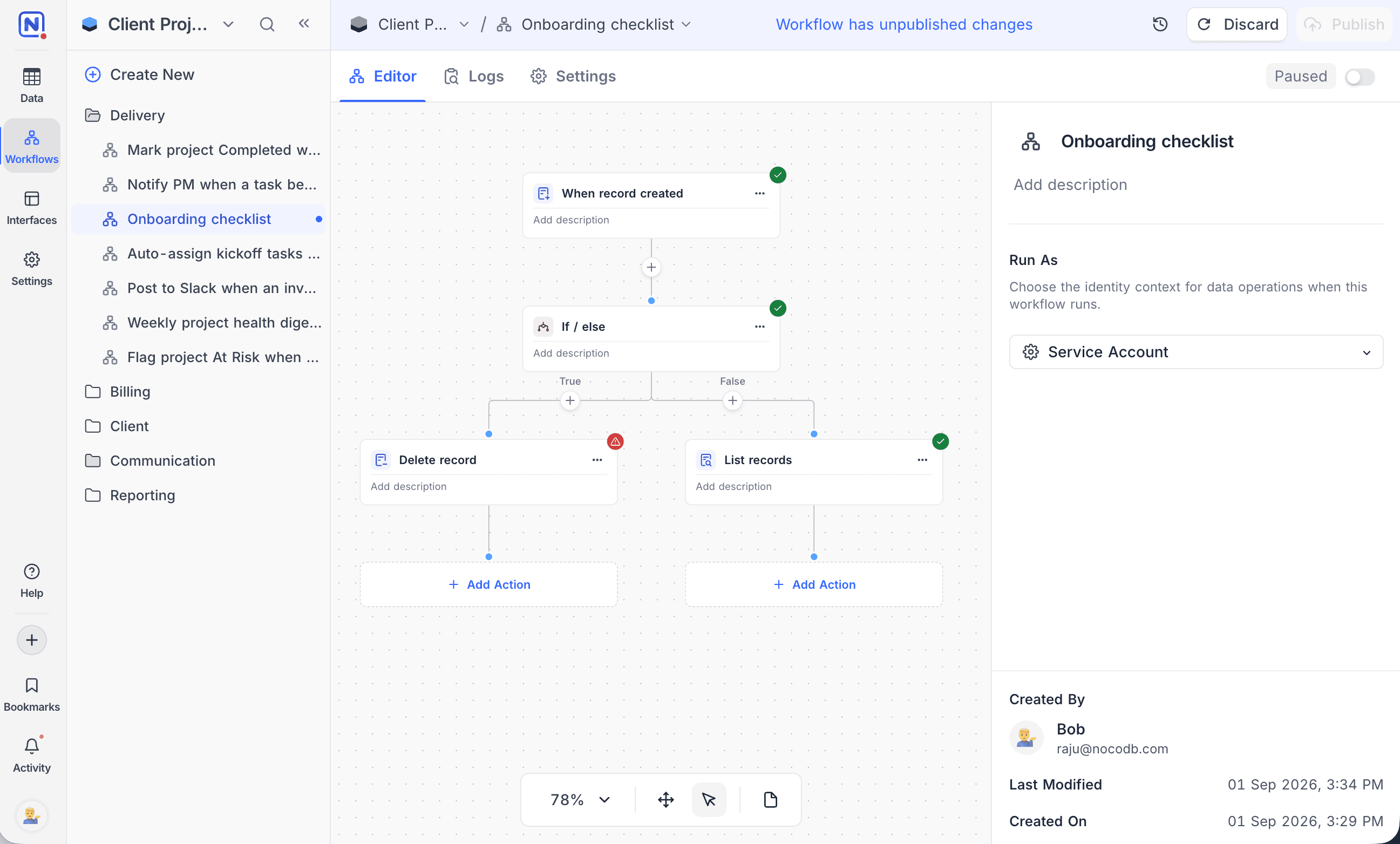The width and height of the screenshot is (1400, 844).
Task: Click Add description in right panel
Action: (x=1070, y=185)
